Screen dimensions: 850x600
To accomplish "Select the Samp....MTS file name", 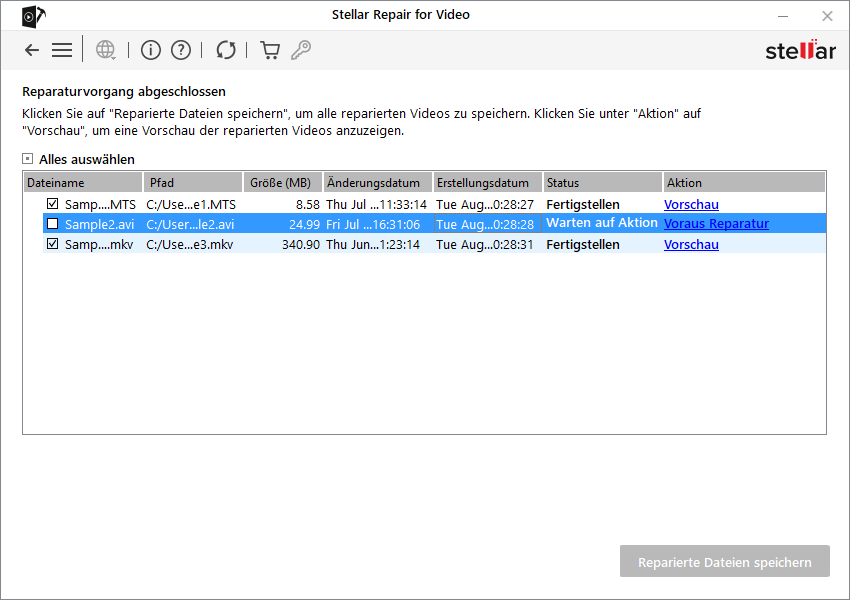I will coord(100,204).
